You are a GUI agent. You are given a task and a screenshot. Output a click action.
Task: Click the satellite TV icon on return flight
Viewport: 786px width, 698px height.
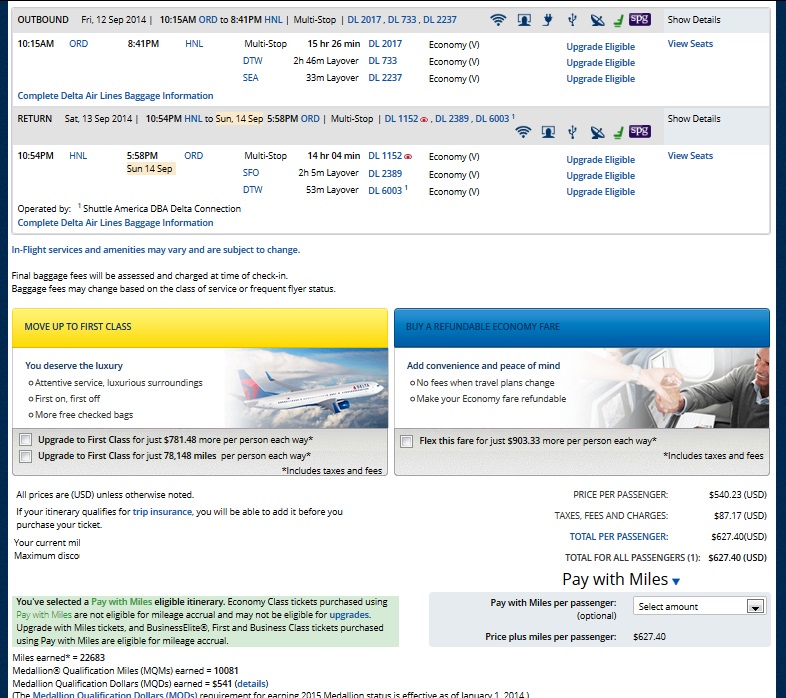[597, 132]
